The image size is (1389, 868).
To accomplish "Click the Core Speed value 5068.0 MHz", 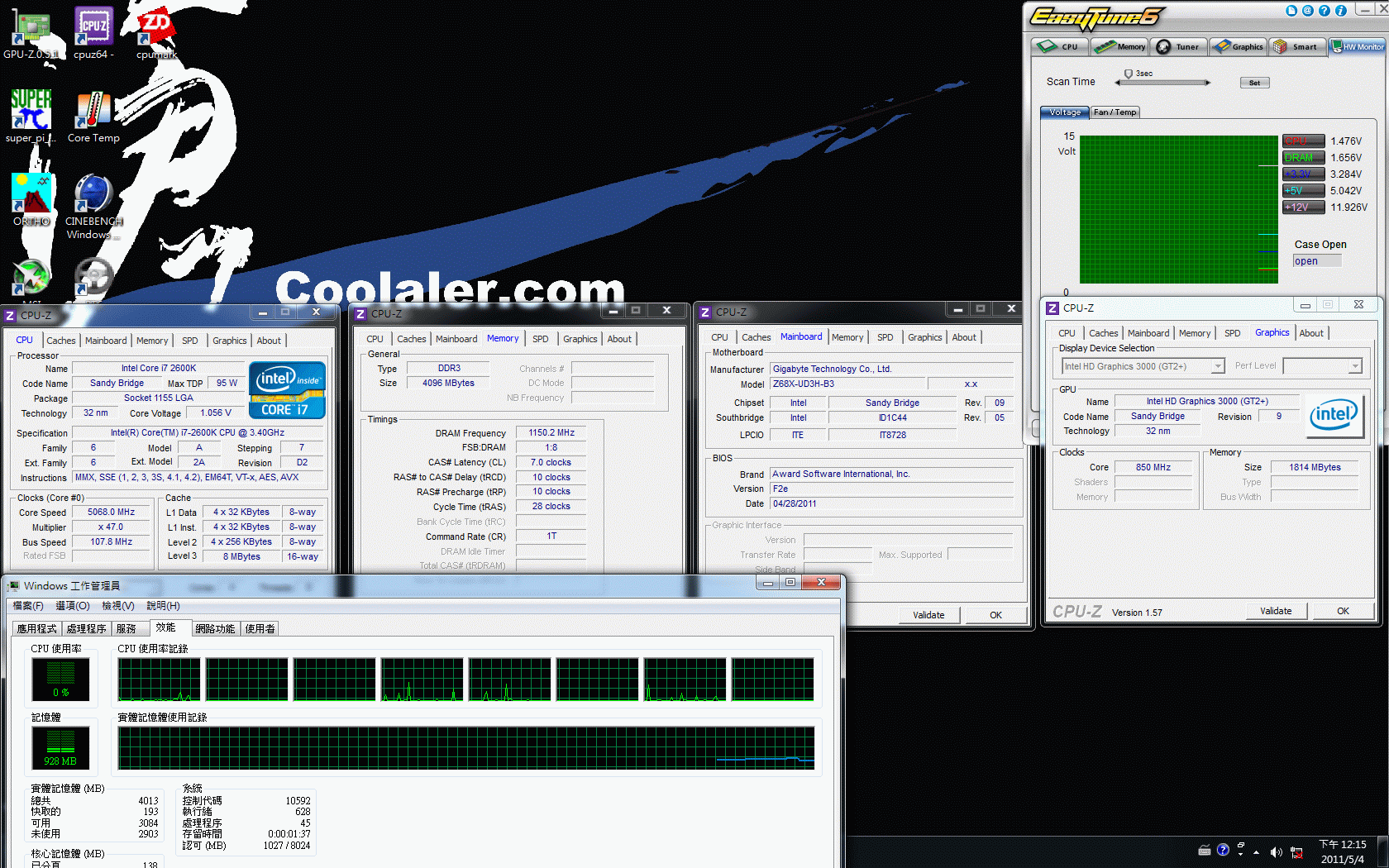I will tap(111, 513).
